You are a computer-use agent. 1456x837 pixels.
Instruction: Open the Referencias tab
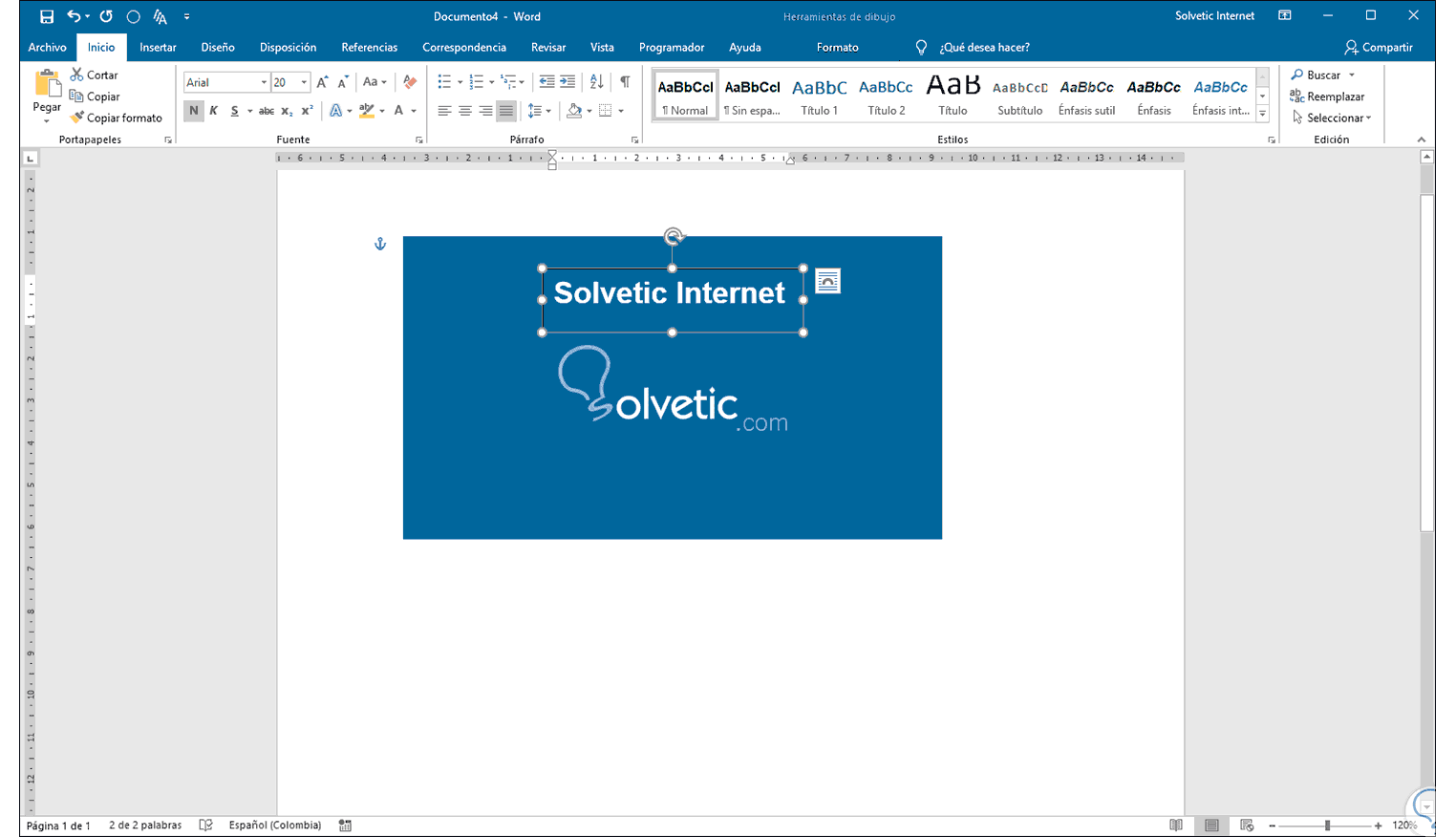click(x=369, y=47)
